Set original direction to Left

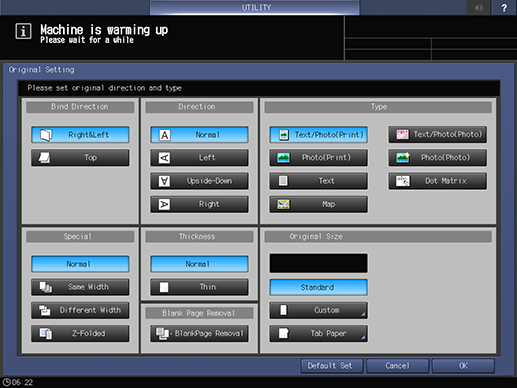coord(199,158)
